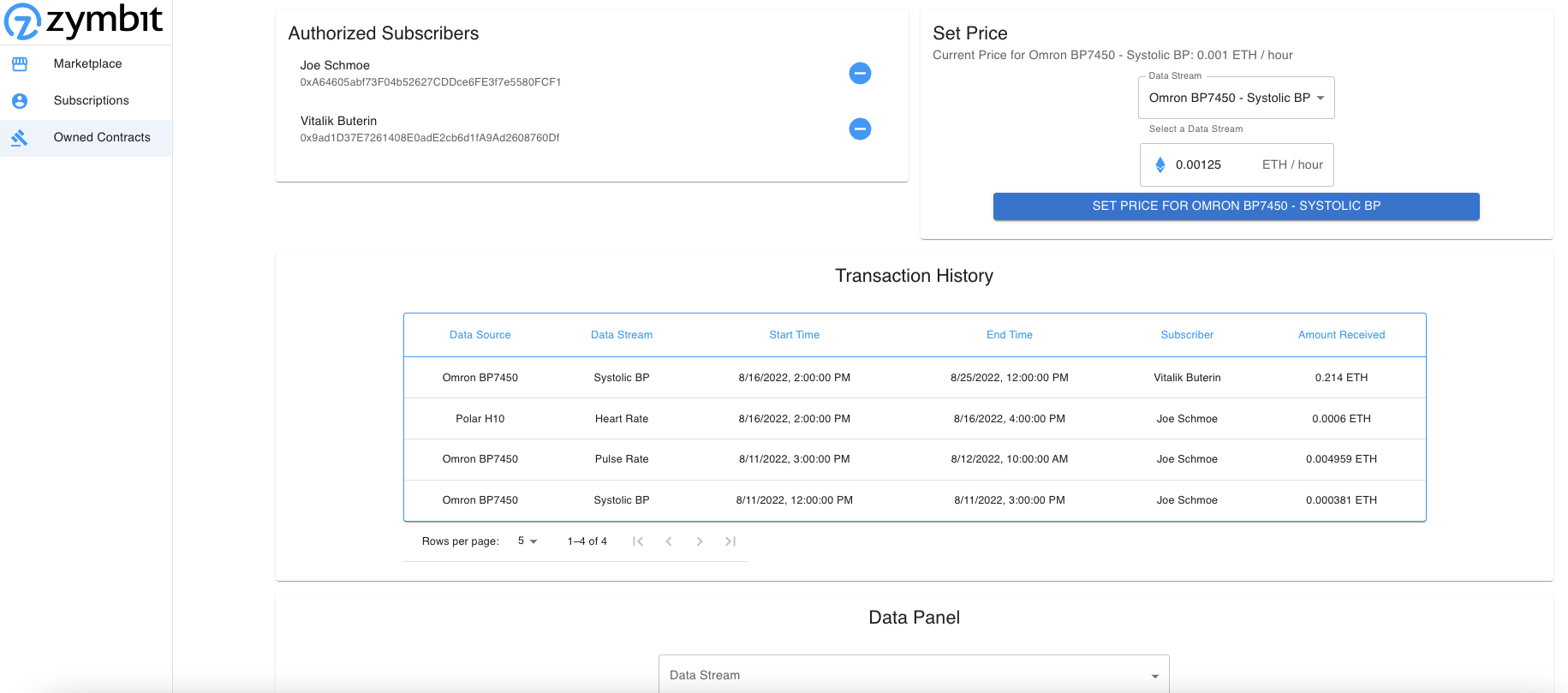Click the Zymbit logo
This screenshot has width=1568, height=693.
[x=83, y=21]
